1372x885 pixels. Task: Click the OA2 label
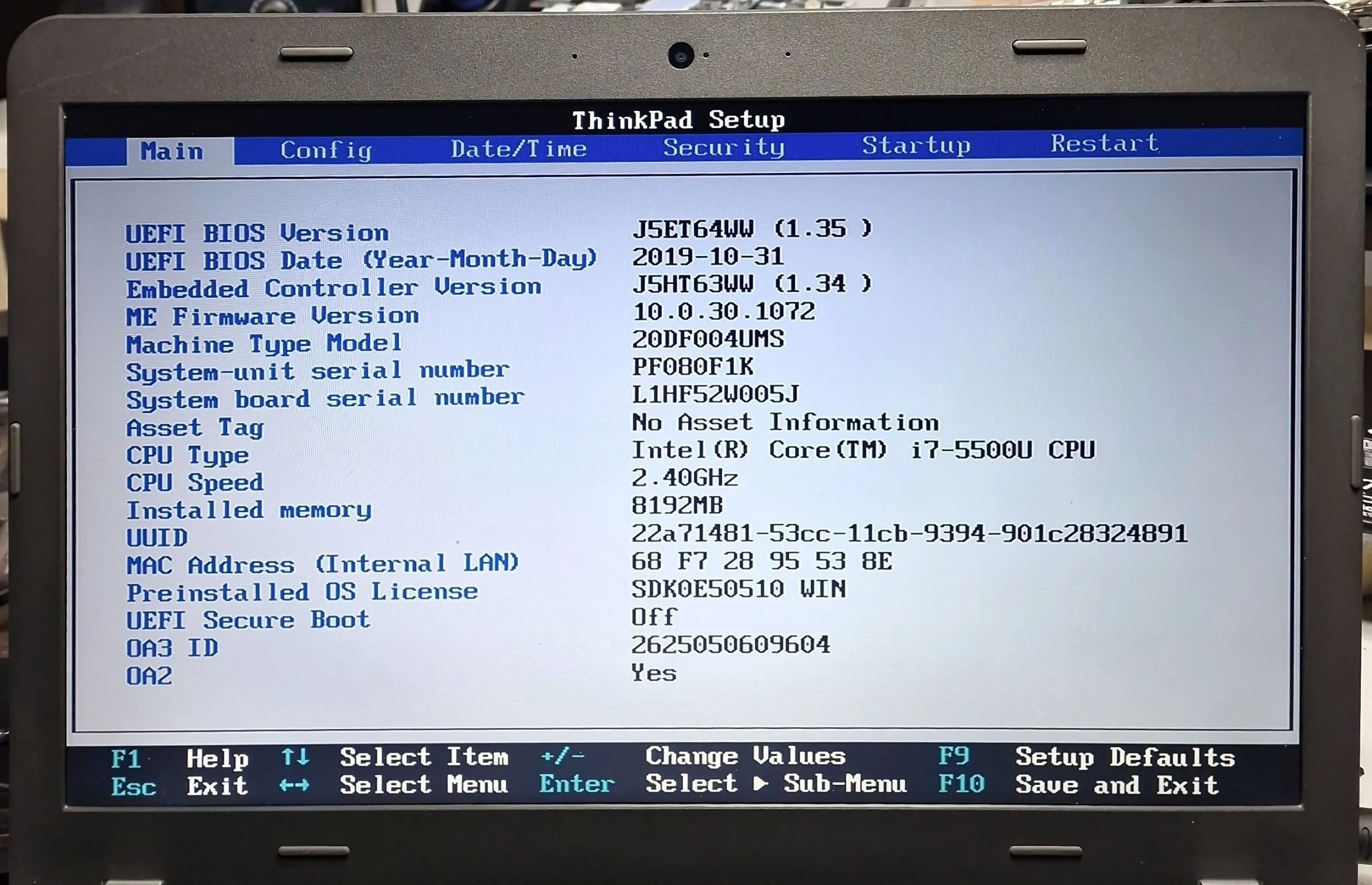point(150,676)
